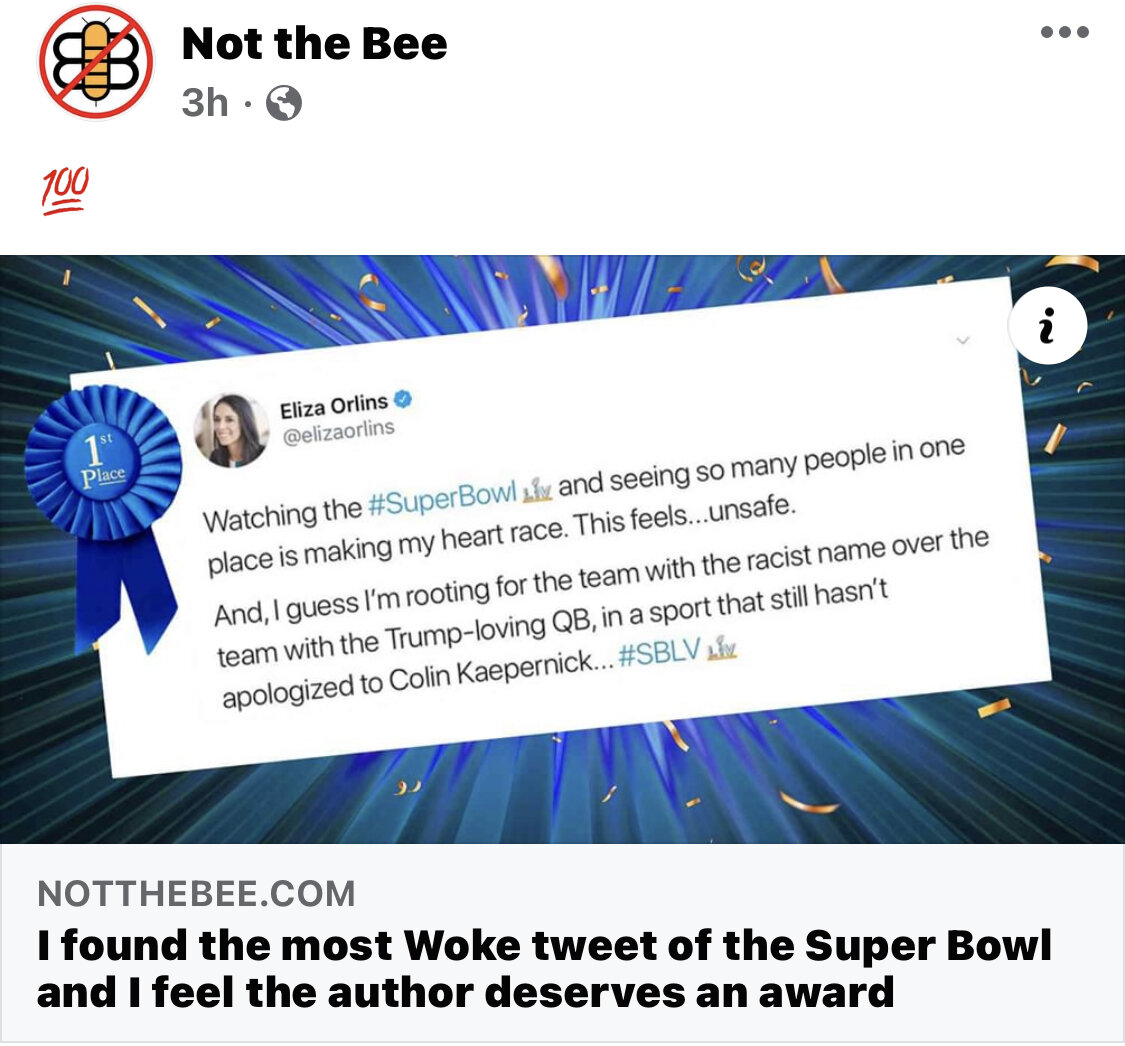1125x1046 pixels.
Task: Select the Eliza Orlins name in the tweet
Action: [334, 406]
